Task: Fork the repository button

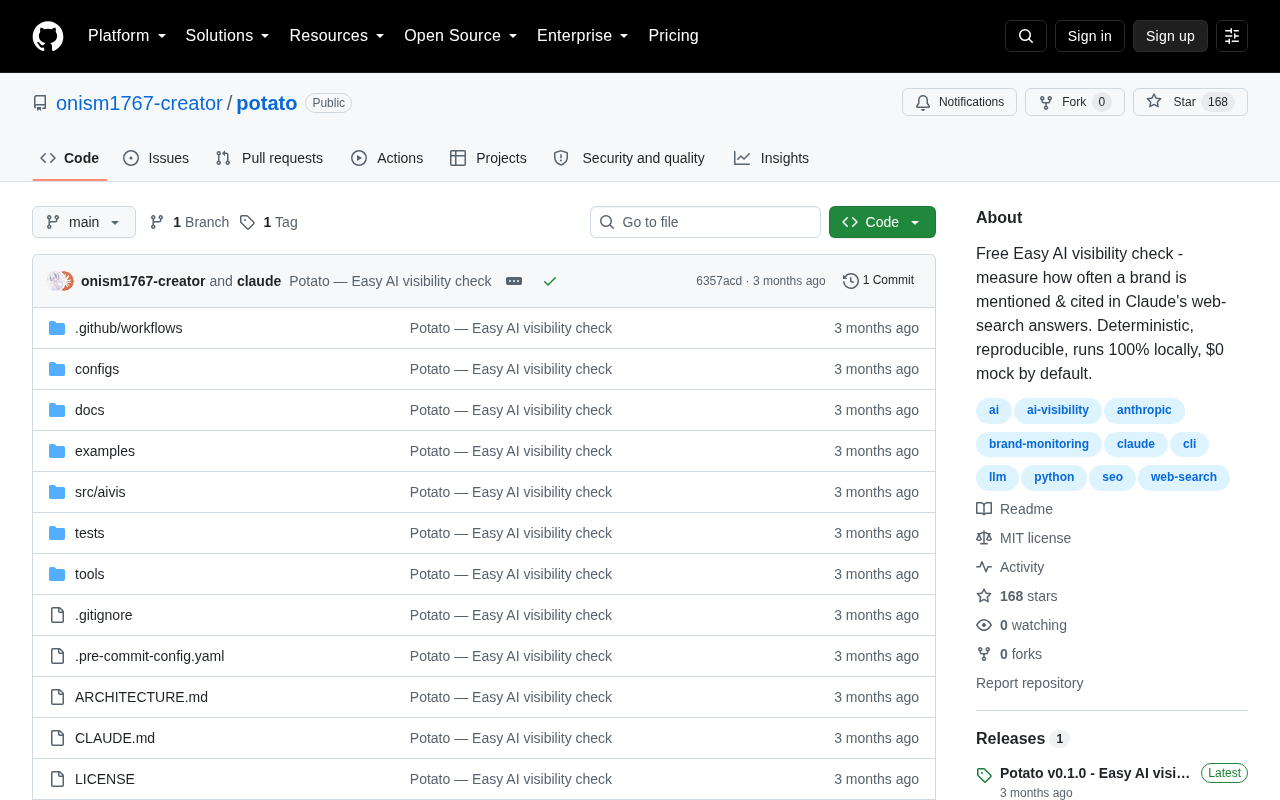Action: [x=1075, y=102]
